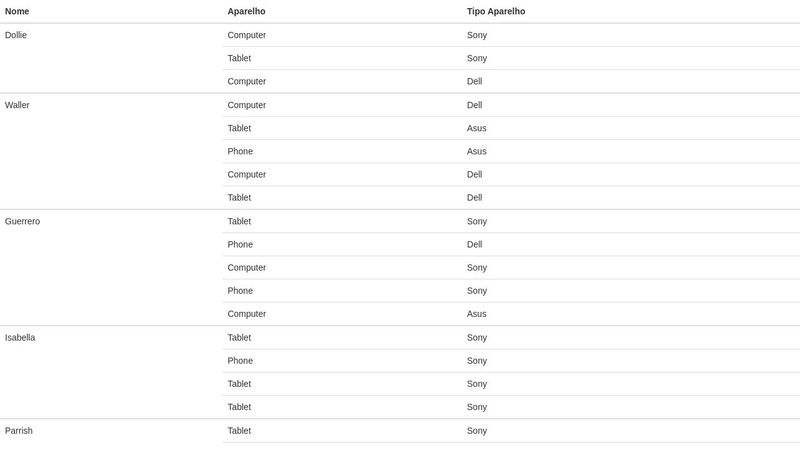
Task: Select the Waller name cell
Action: pyautogui.click(x=17, y=105)
